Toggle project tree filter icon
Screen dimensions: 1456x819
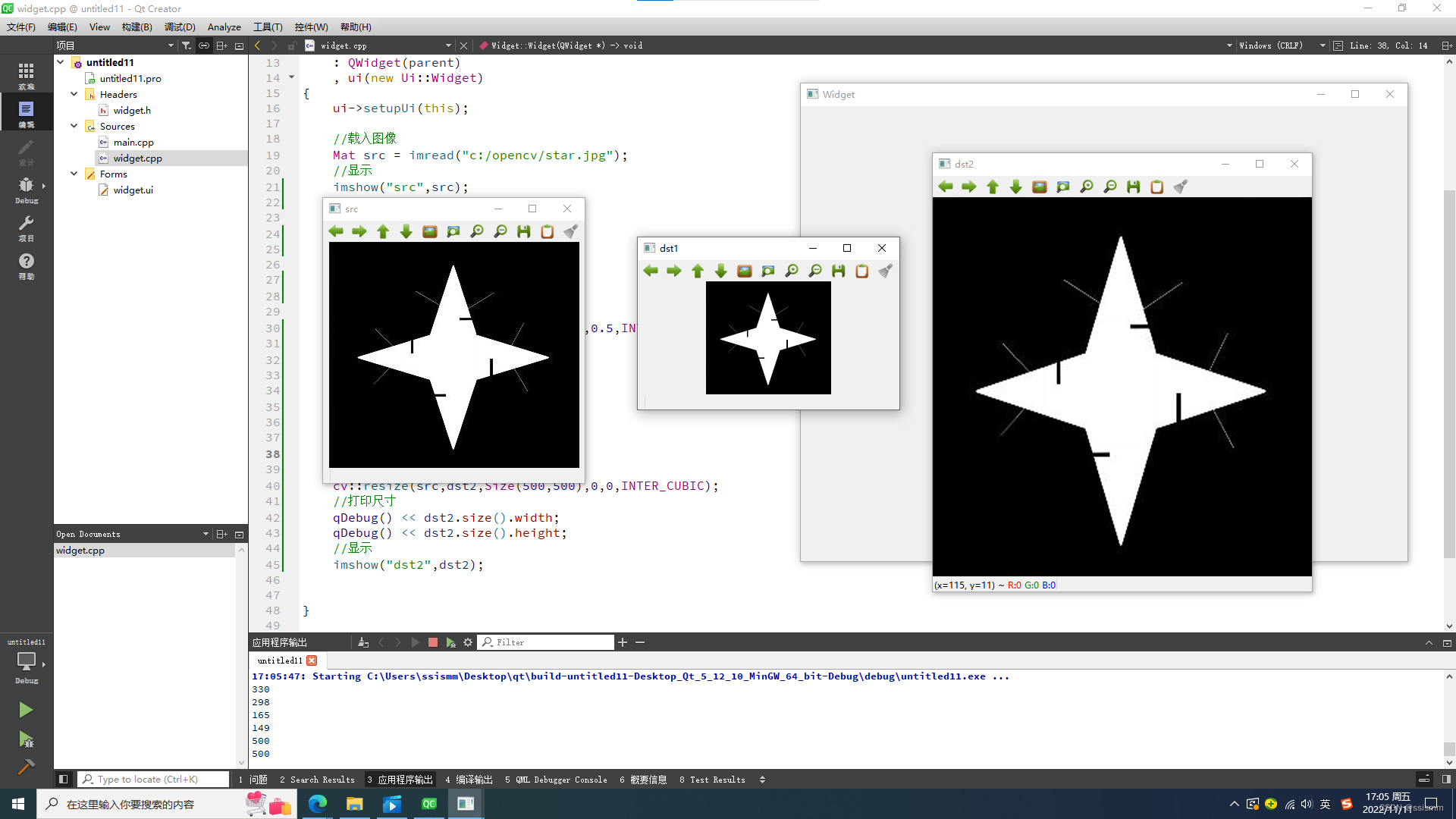point(187,45)
